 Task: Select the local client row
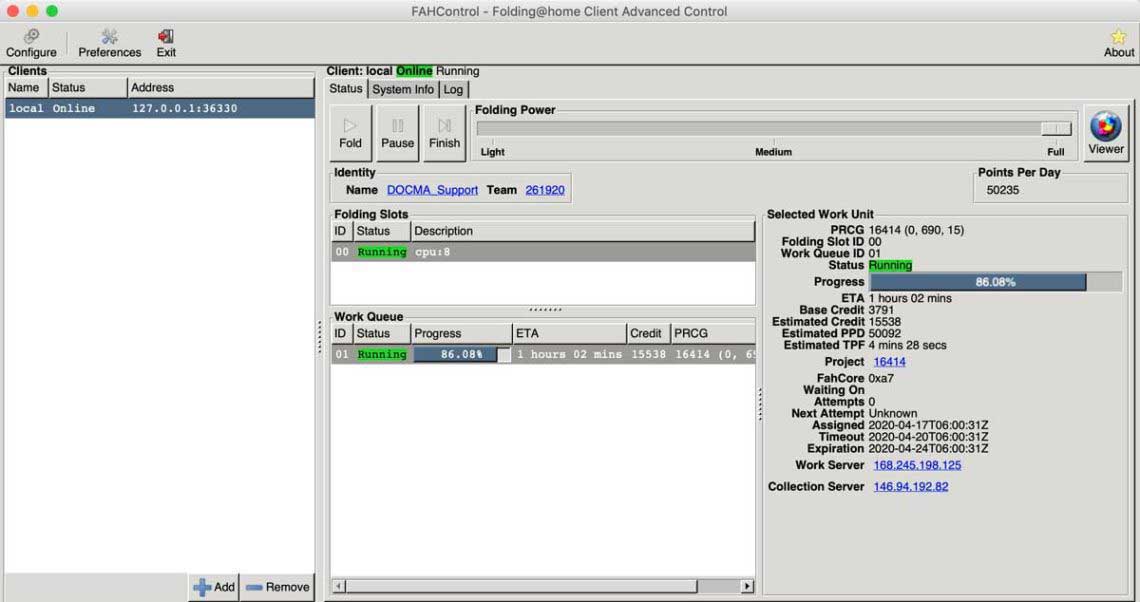[160, 108]
